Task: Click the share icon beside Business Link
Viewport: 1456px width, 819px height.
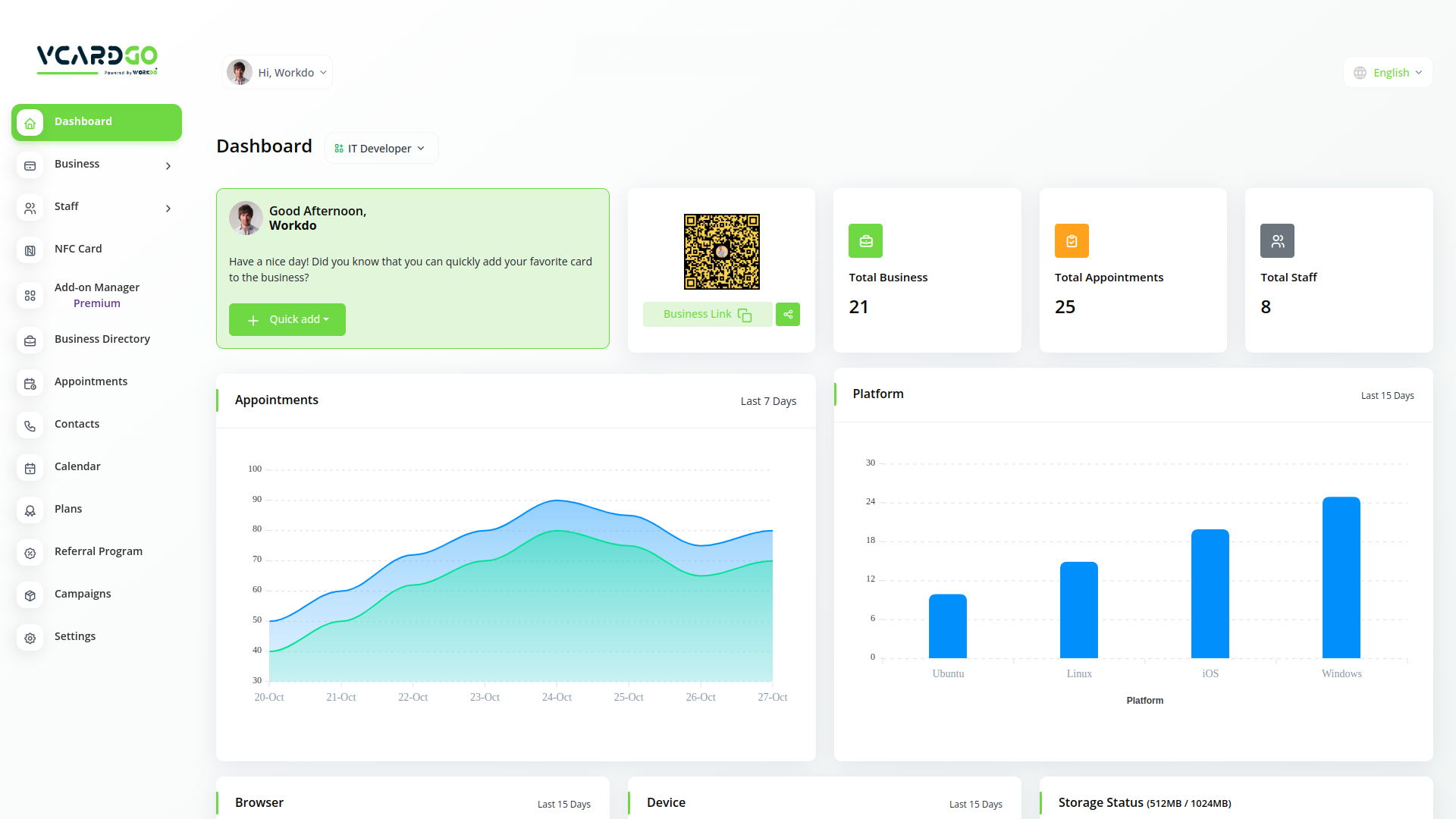Action: [x=788, y=315]
